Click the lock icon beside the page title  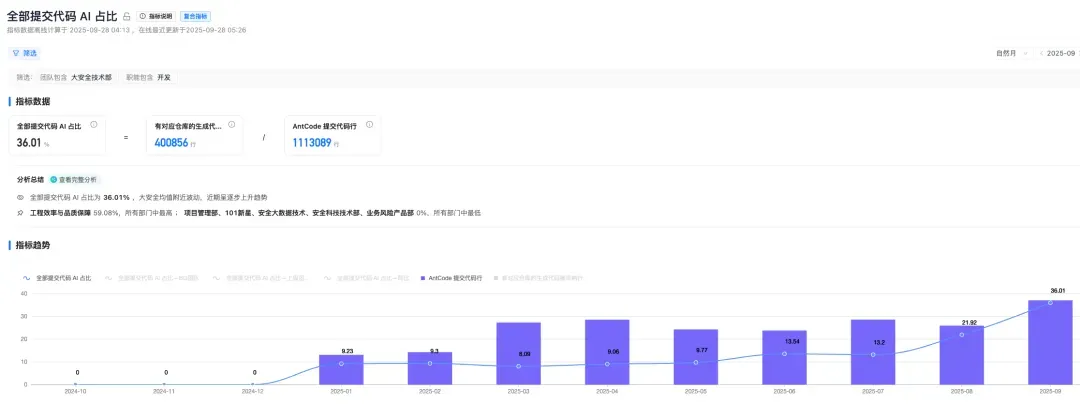pyautogui.click(x=127, y=17)
